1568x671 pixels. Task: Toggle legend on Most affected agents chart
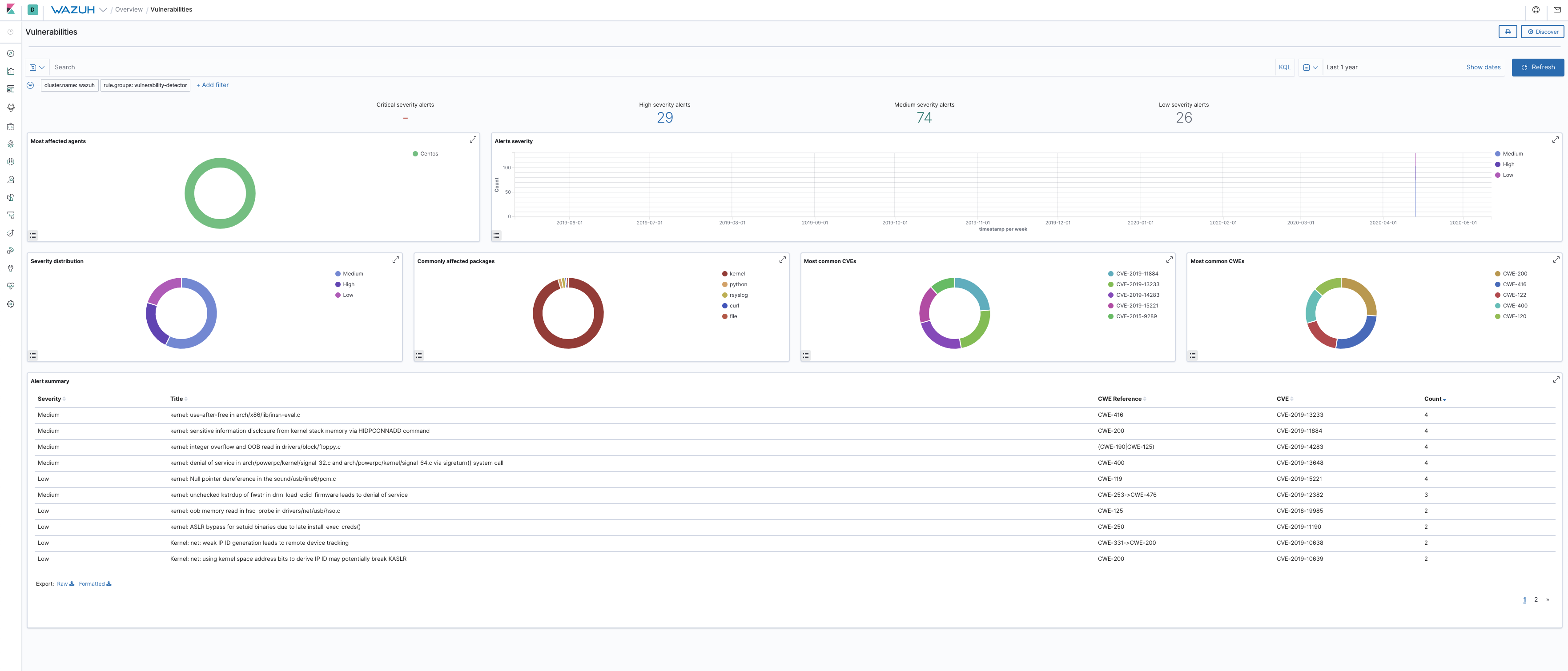33,236
